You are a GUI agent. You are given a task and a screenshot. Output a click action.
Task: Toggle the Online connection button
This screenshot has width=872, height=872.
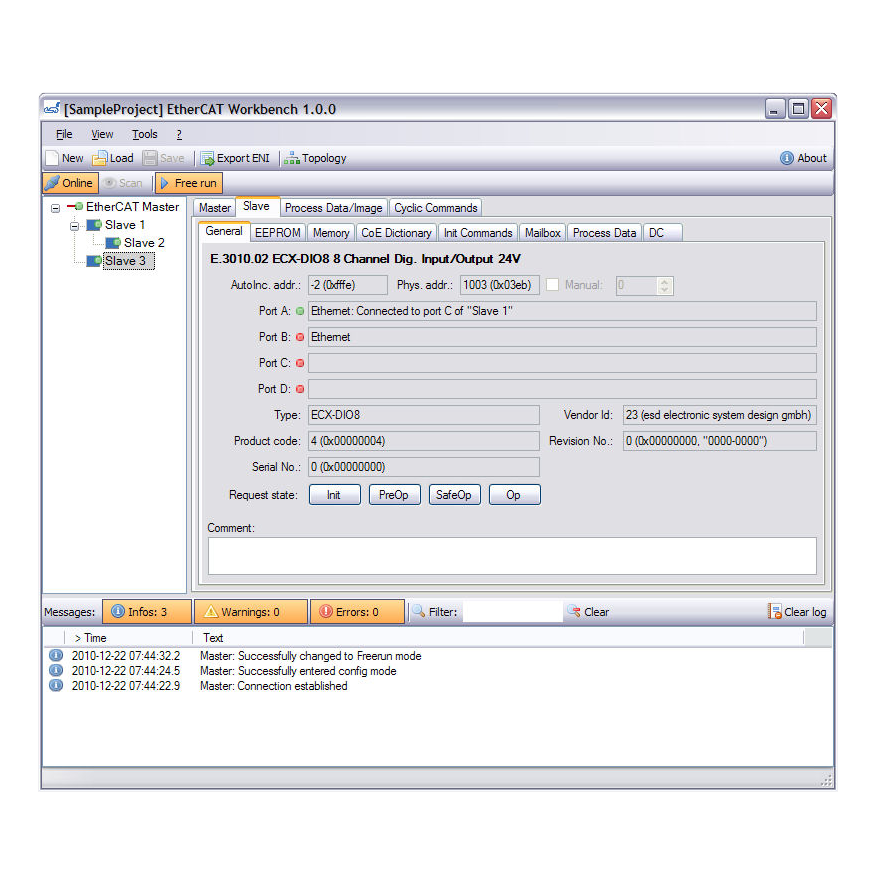click(x=71, y=183)
